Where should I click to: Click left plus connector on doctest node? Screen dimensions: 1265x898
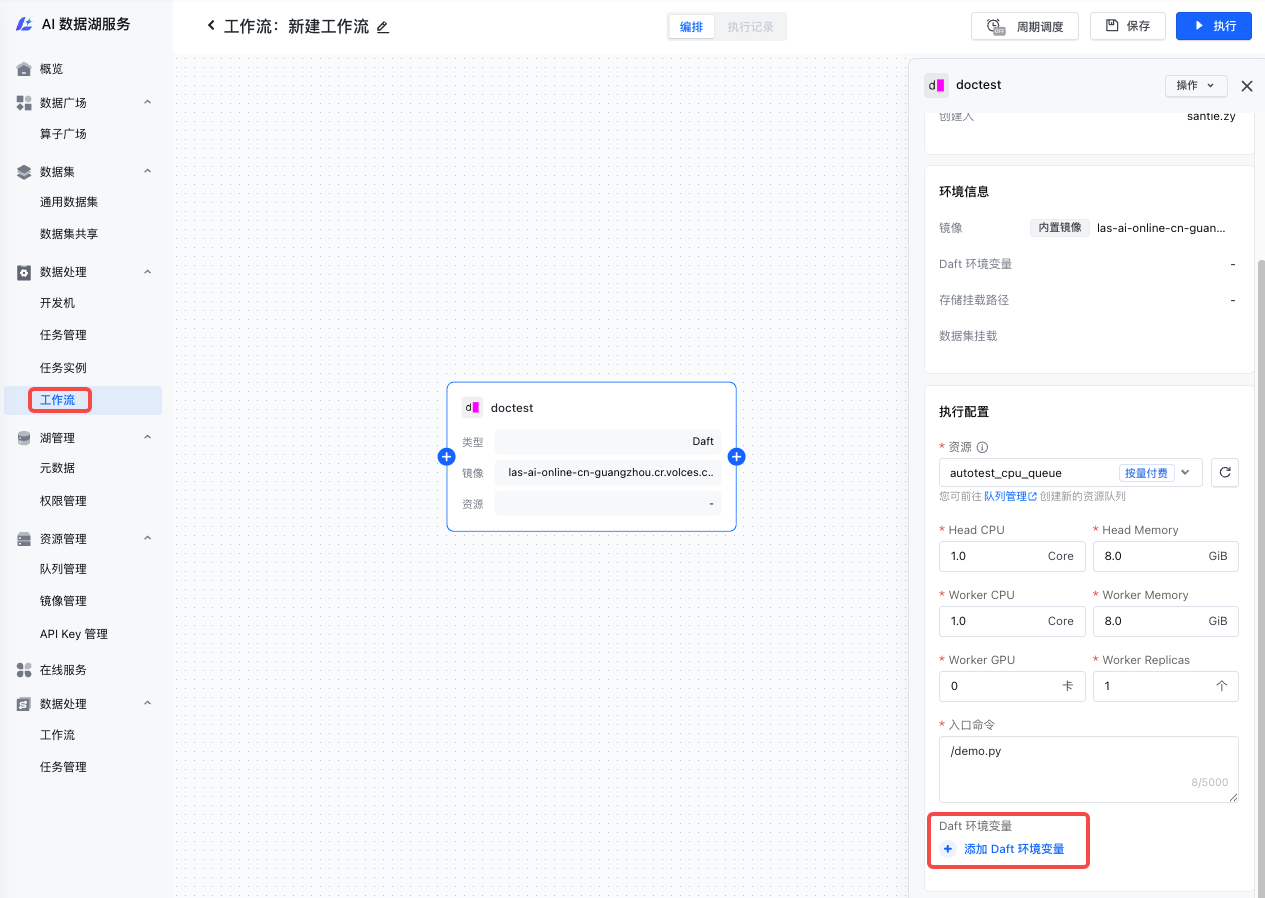[x=447, y=457]
